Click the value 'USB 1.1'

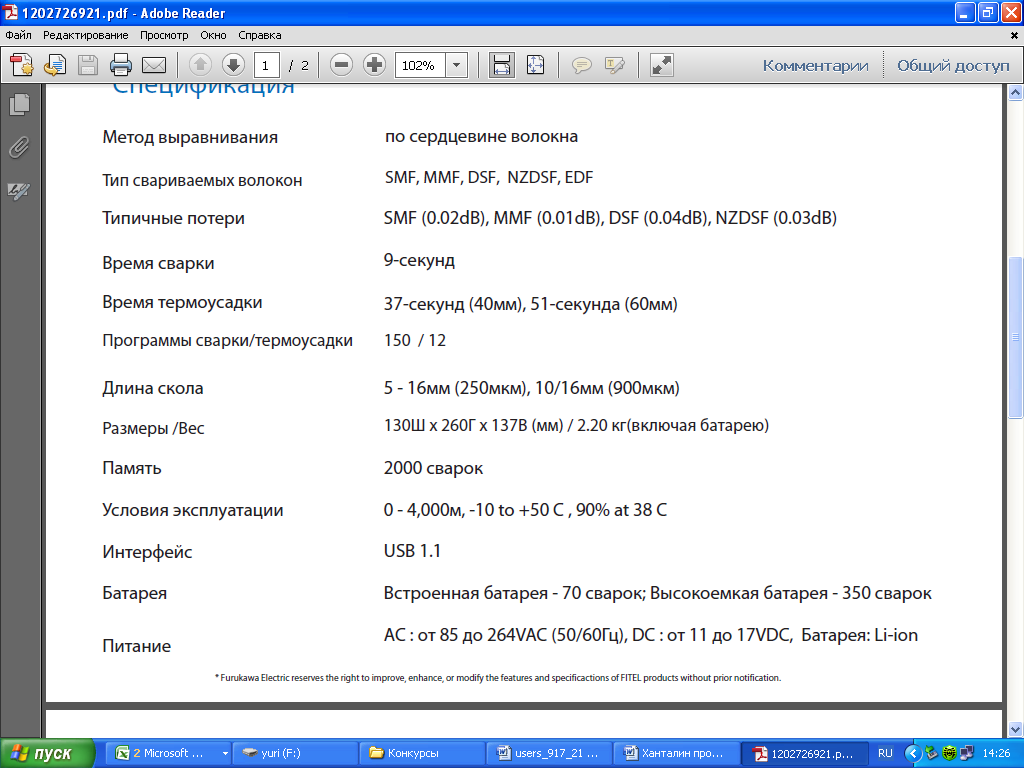412,551
